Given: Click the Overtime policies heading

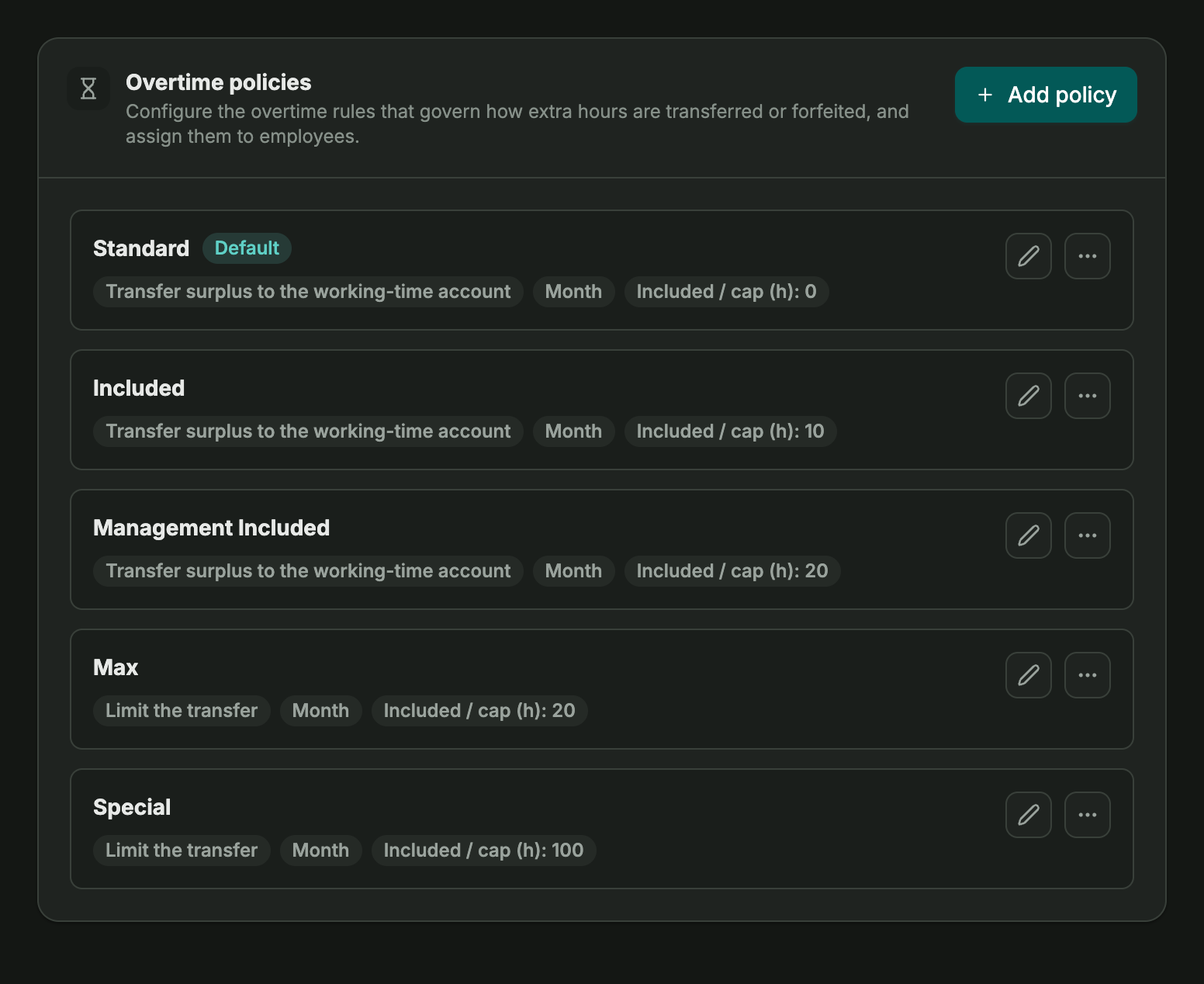Looking at the screenshot, I should coord(219,82).
